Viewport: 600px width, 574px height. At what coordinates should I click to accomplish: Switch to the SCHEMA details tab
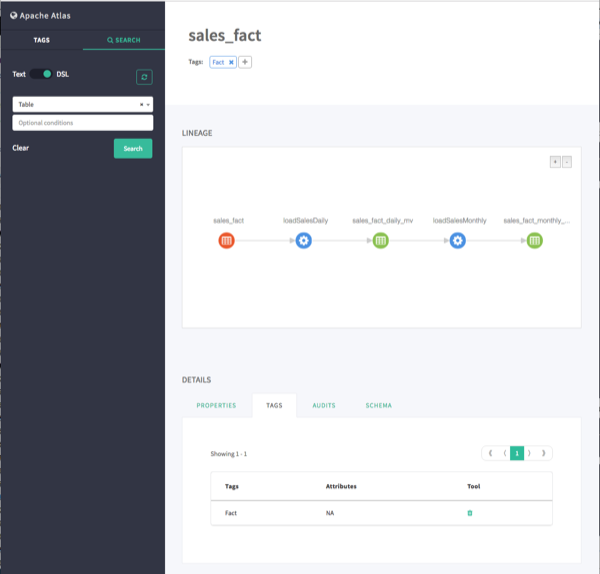click(378, 405)
